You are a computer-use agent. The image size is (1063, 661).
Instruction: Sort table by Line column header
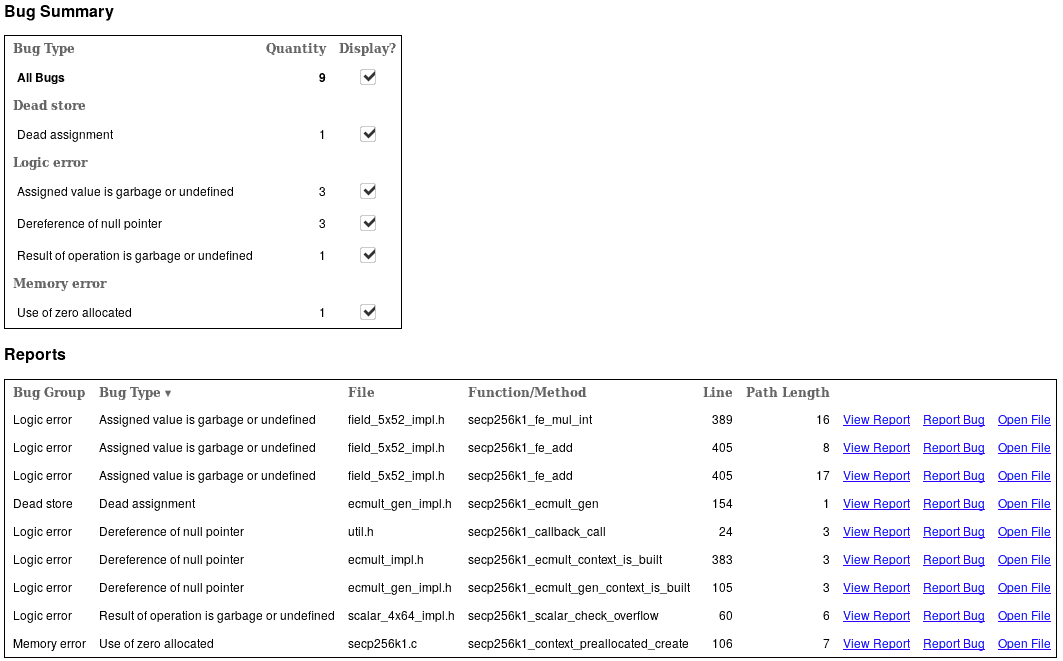[717, 393]
